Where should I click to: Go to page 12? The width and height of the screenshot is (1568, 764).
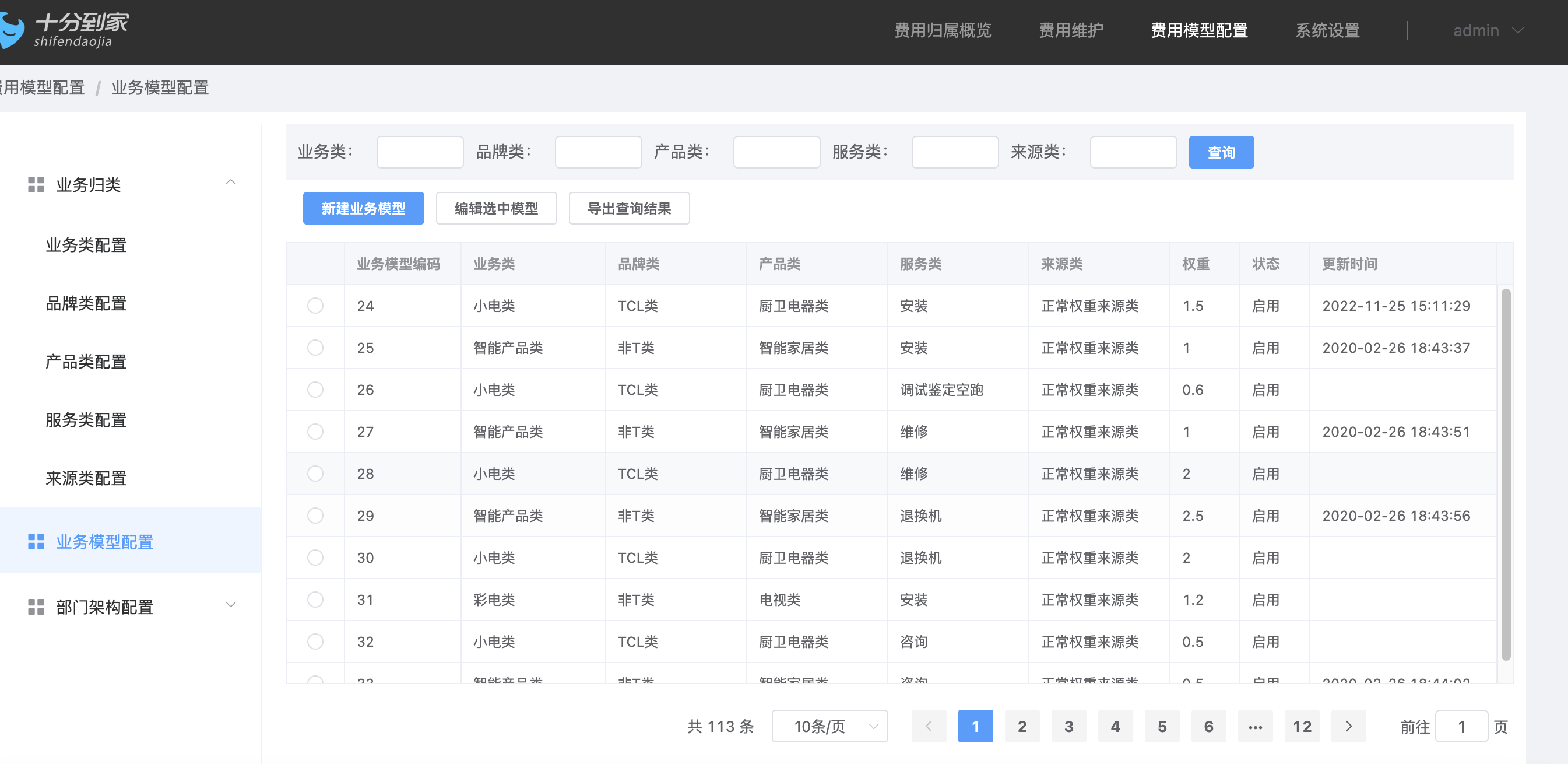(1302, 726)
